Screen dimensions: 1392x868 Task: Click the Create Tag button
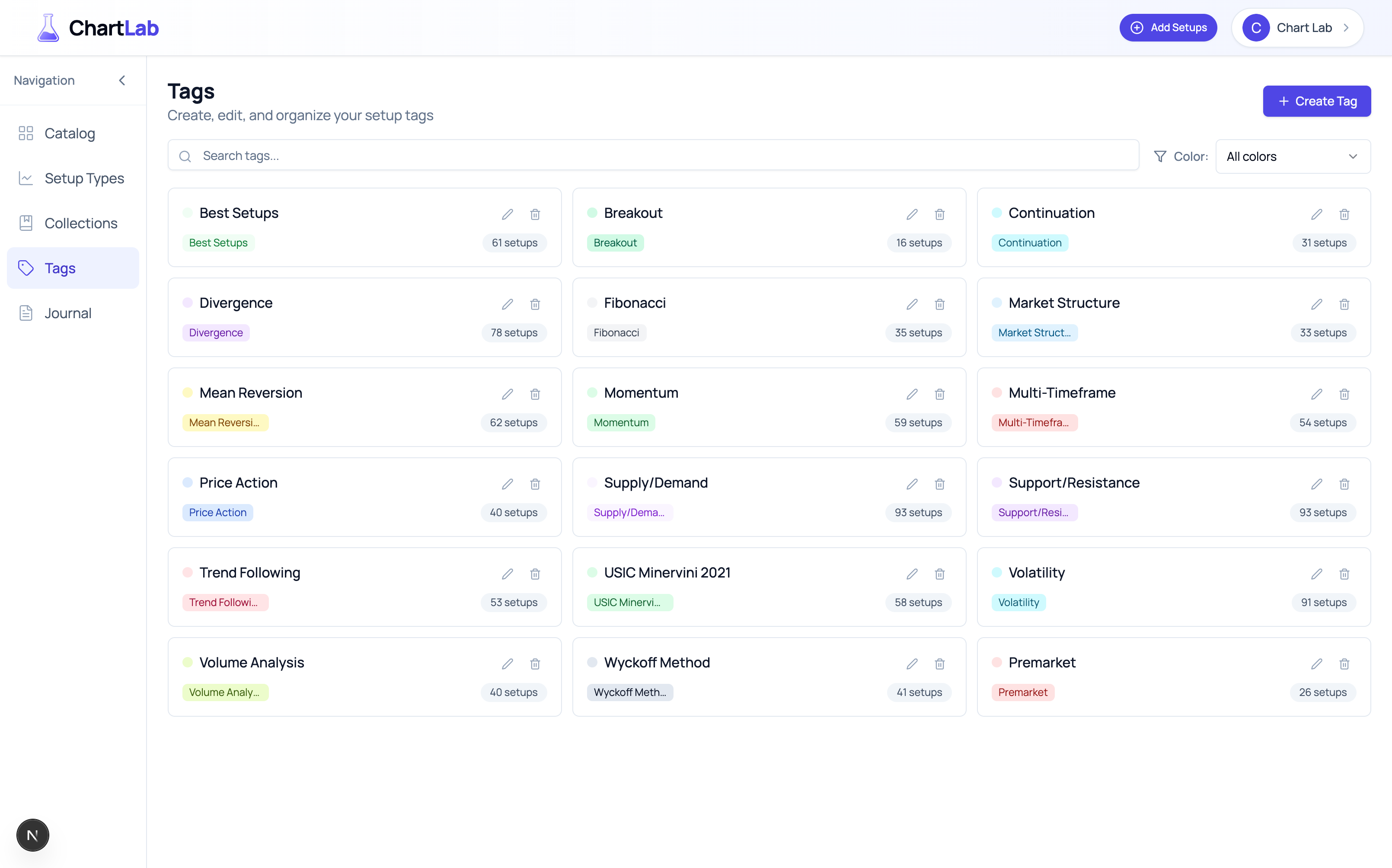(x=1317, y=101)
